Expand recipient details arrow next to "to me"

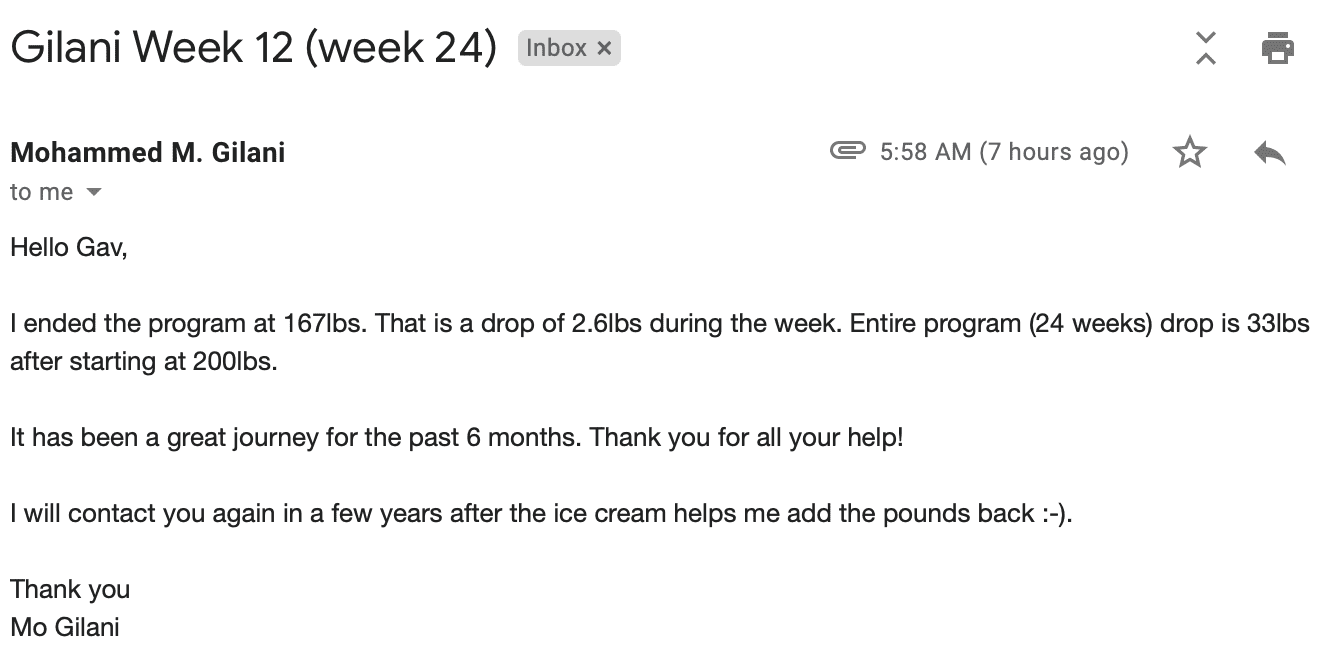94,192
